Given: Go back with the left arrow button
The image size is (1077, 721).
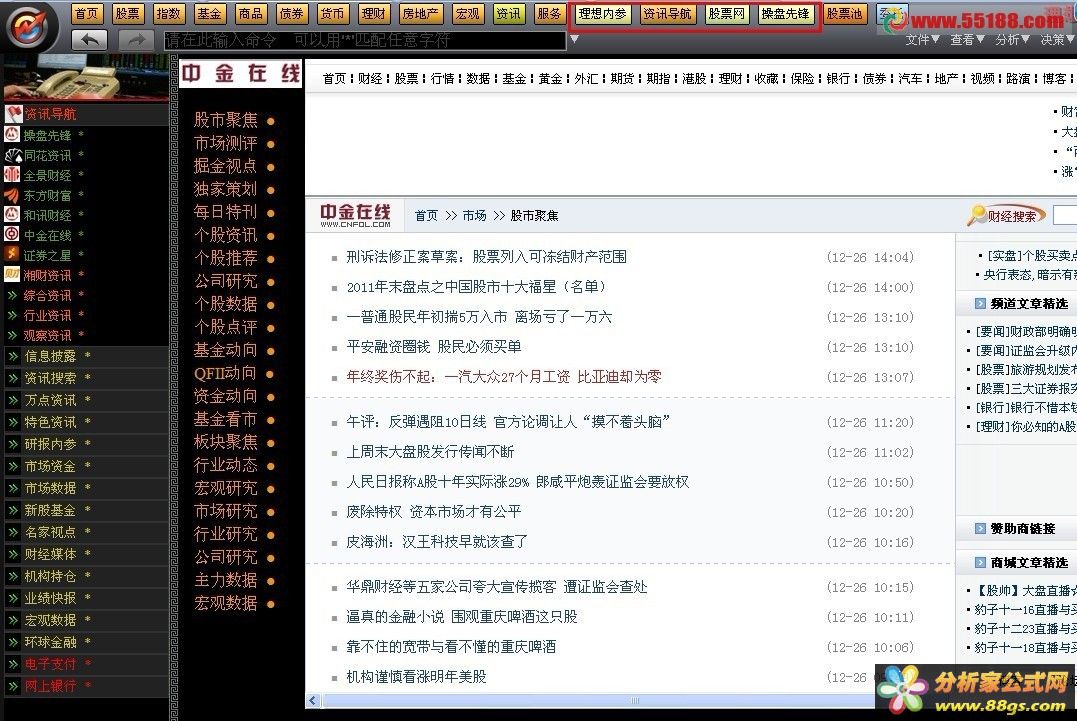Looking at the screenshot, I should click(89, 40).
